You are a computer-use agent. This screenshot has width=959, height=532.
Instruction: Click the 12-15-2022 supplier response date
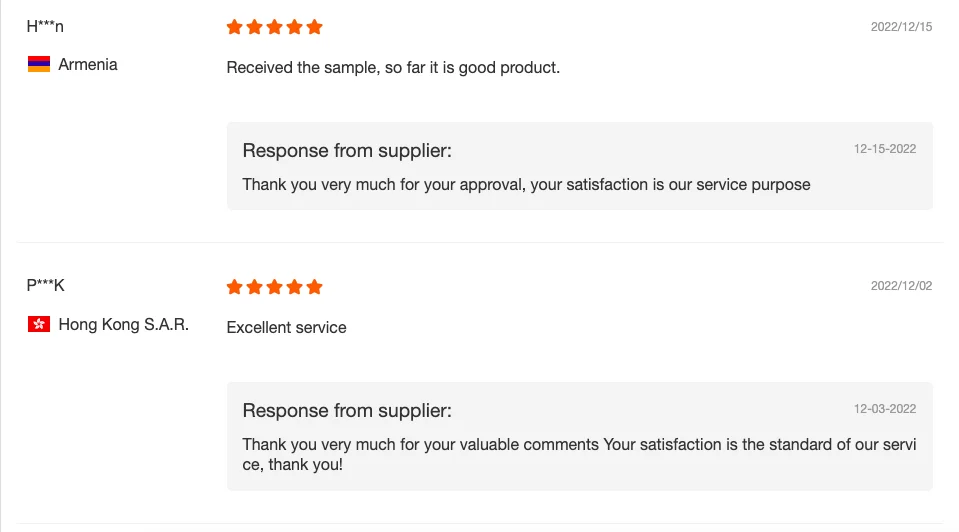coord(885,149)
